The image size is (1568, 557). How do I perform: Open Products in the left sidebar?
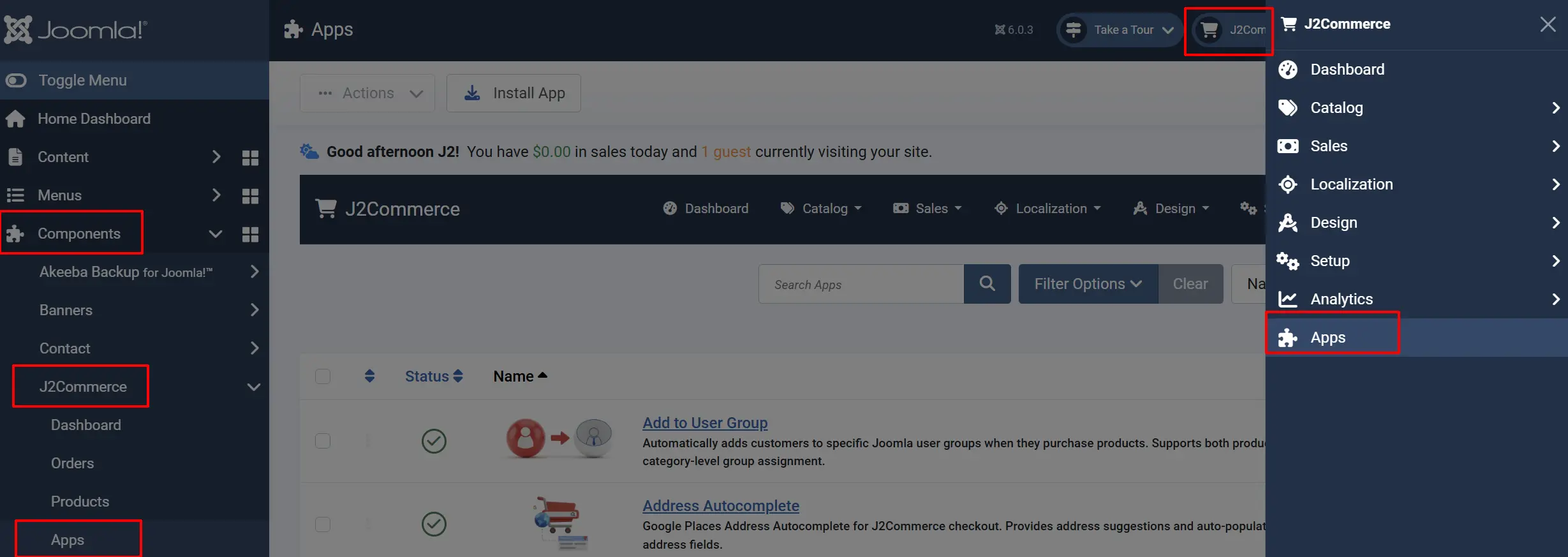click(80, 501)
